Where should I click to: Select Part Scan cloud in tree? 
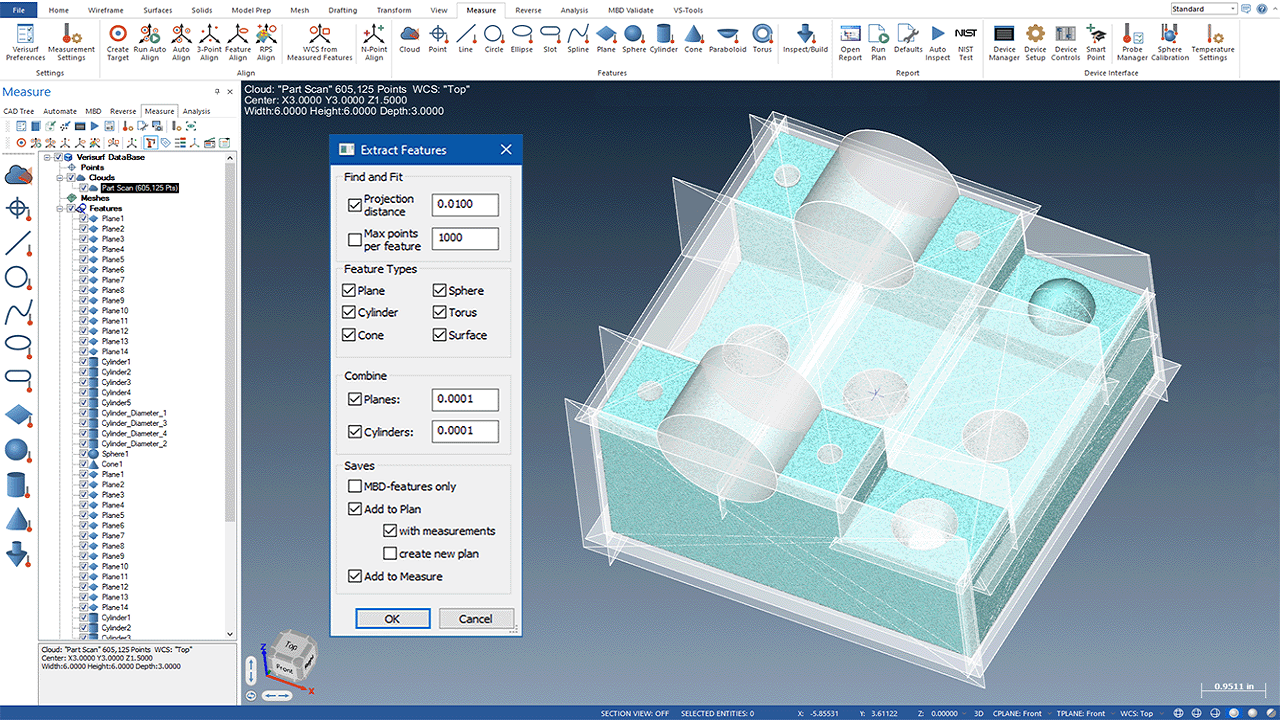click(x=139, y=188)
